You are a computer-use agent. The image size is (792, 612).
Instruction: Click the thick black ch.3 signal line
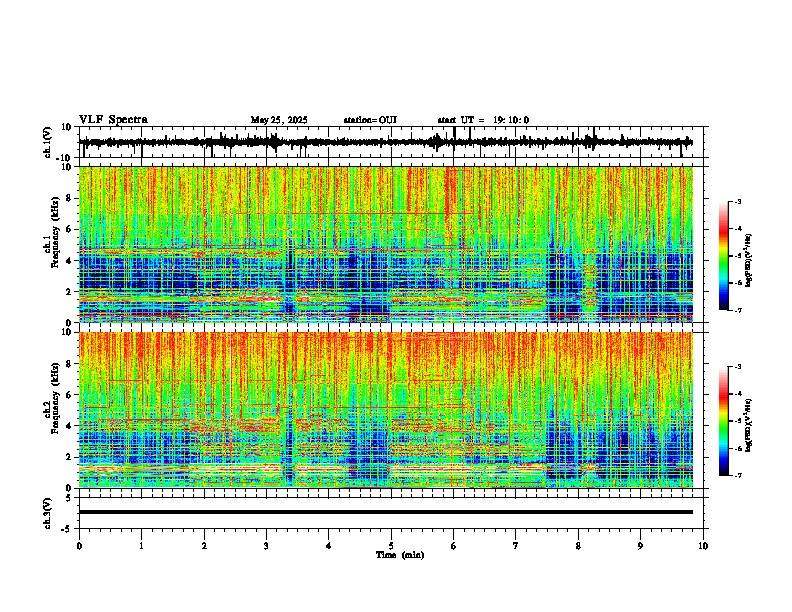click(x=386, y=512)
